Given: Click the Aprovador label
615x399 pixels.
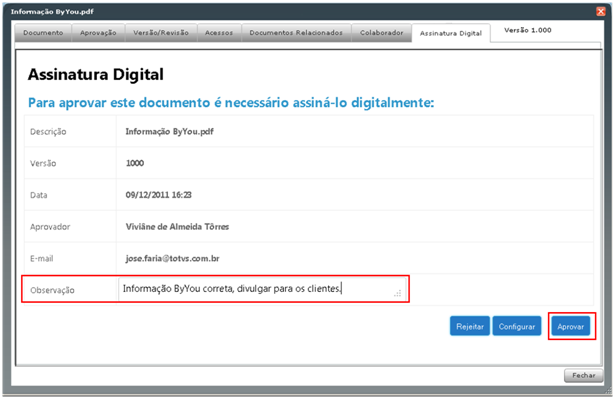Looking at the screenshot, I should pos(50,227).
